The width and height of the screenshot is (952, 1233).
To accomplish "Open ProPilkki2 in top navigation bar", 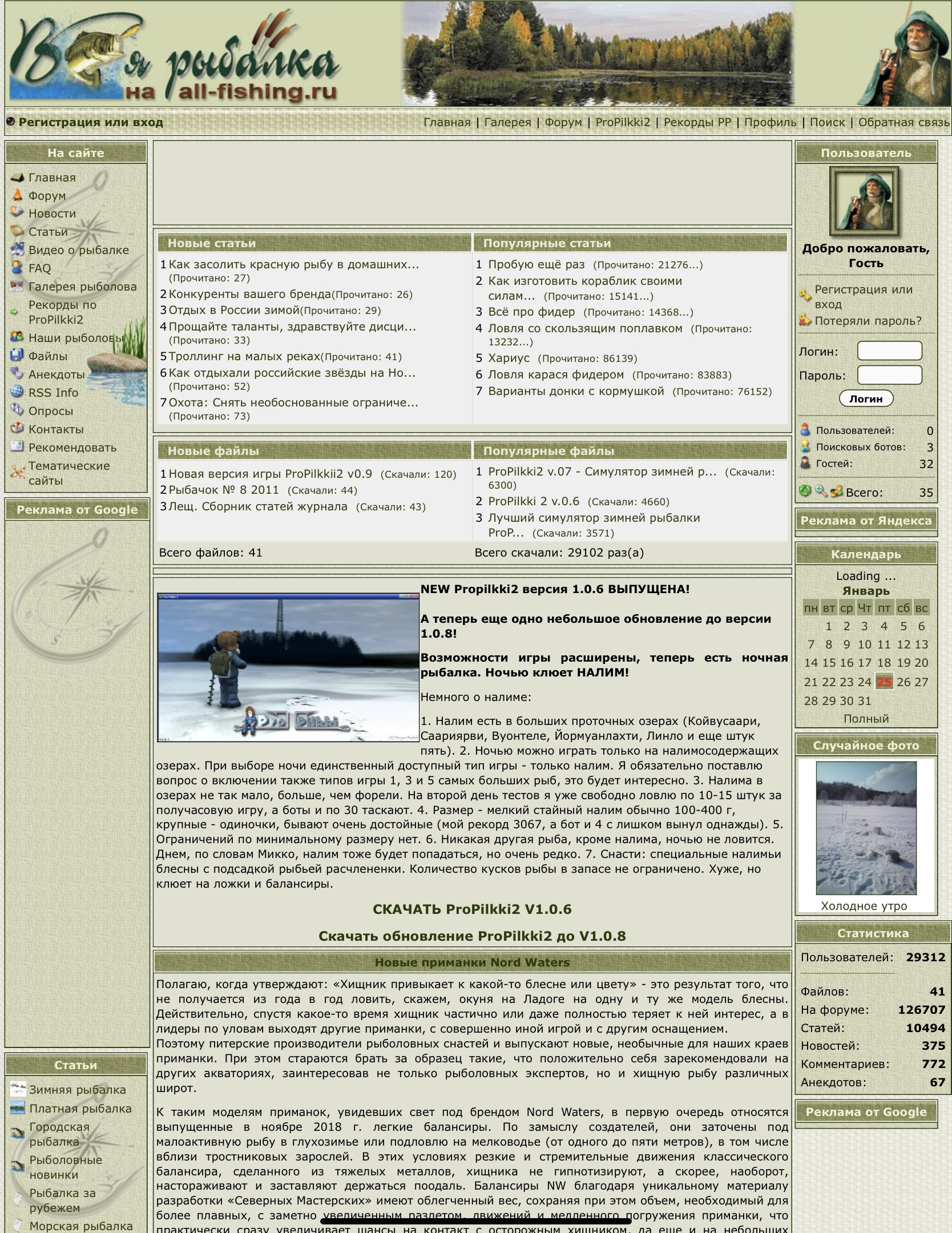I will pyautogui.click(x=623, y=122).
